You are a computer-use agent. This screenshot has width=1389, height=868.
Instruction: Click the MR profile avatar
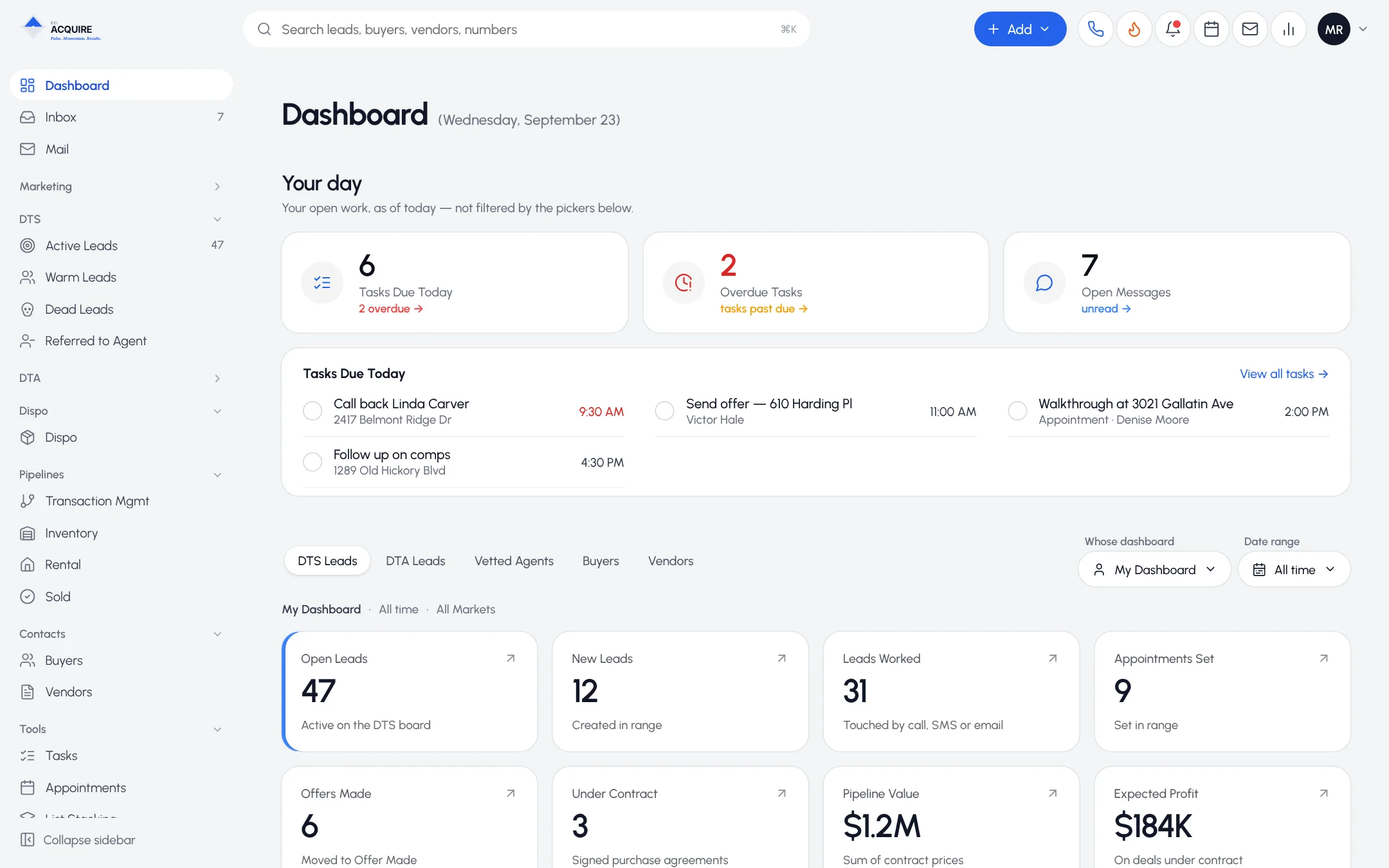(1333, 29)
